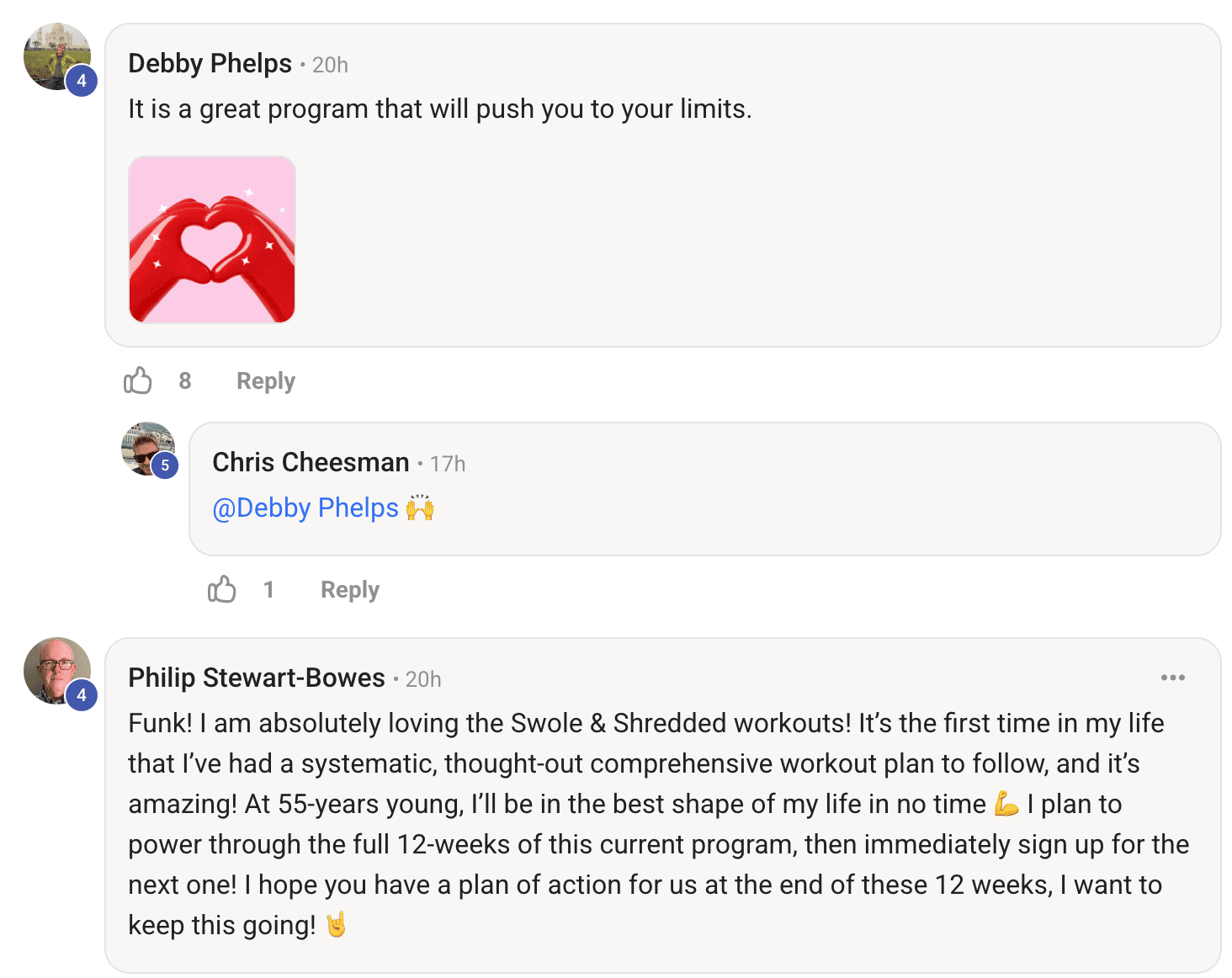Open Philip Stewart-Bowes' profile via his name
The image size is (1232, 978).
click(x=256, y=678)
